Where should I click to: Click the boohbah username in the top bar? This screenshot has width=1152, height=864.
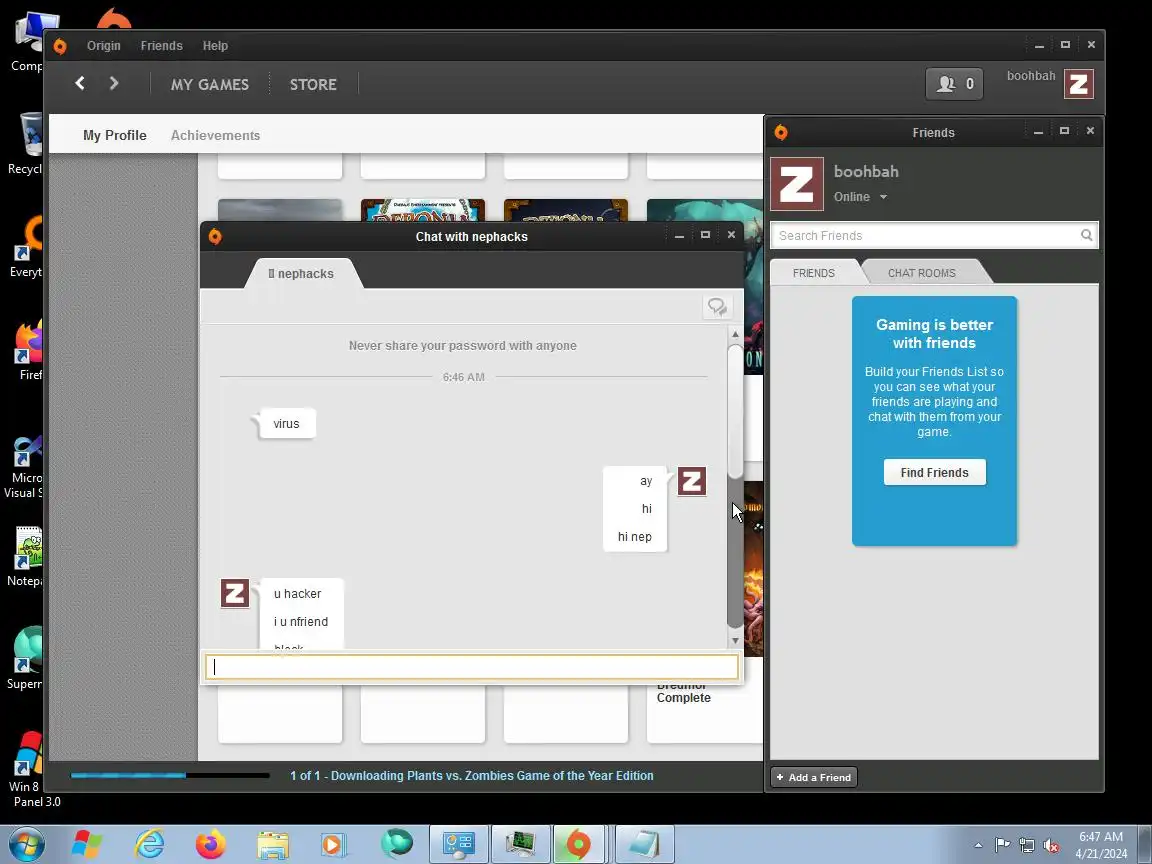pos(1031,76)
